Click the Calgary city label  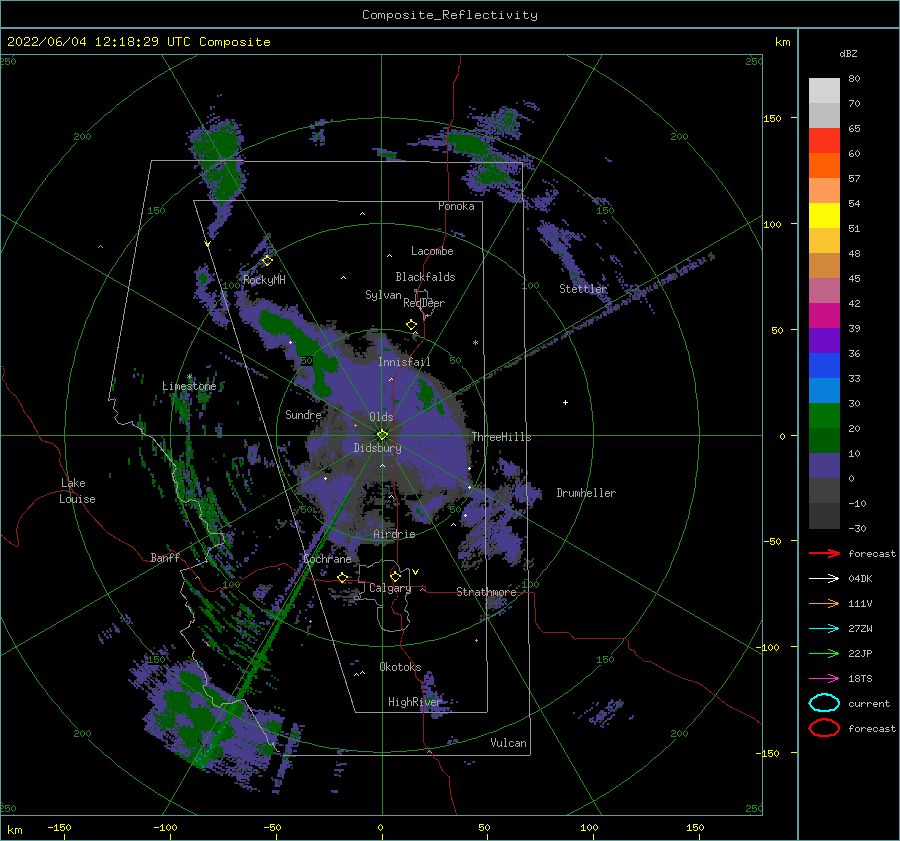(390, 588)
